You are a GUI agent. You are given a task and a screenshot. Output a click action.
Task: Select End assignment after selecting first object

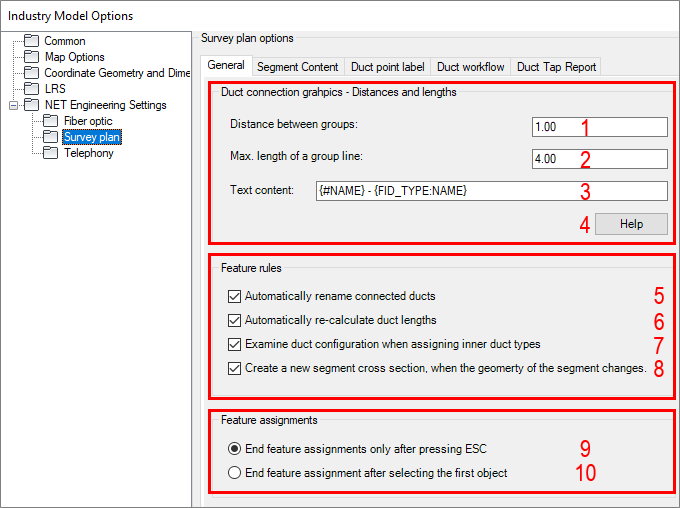click(x=234, y=472)
